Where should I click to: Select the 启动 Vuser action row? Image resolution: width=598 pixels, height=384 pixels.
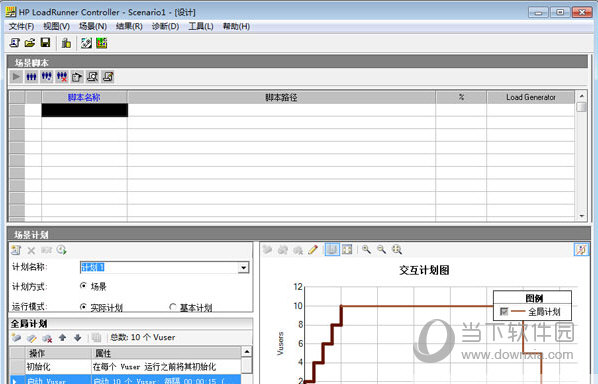click(x=125, y=379)
